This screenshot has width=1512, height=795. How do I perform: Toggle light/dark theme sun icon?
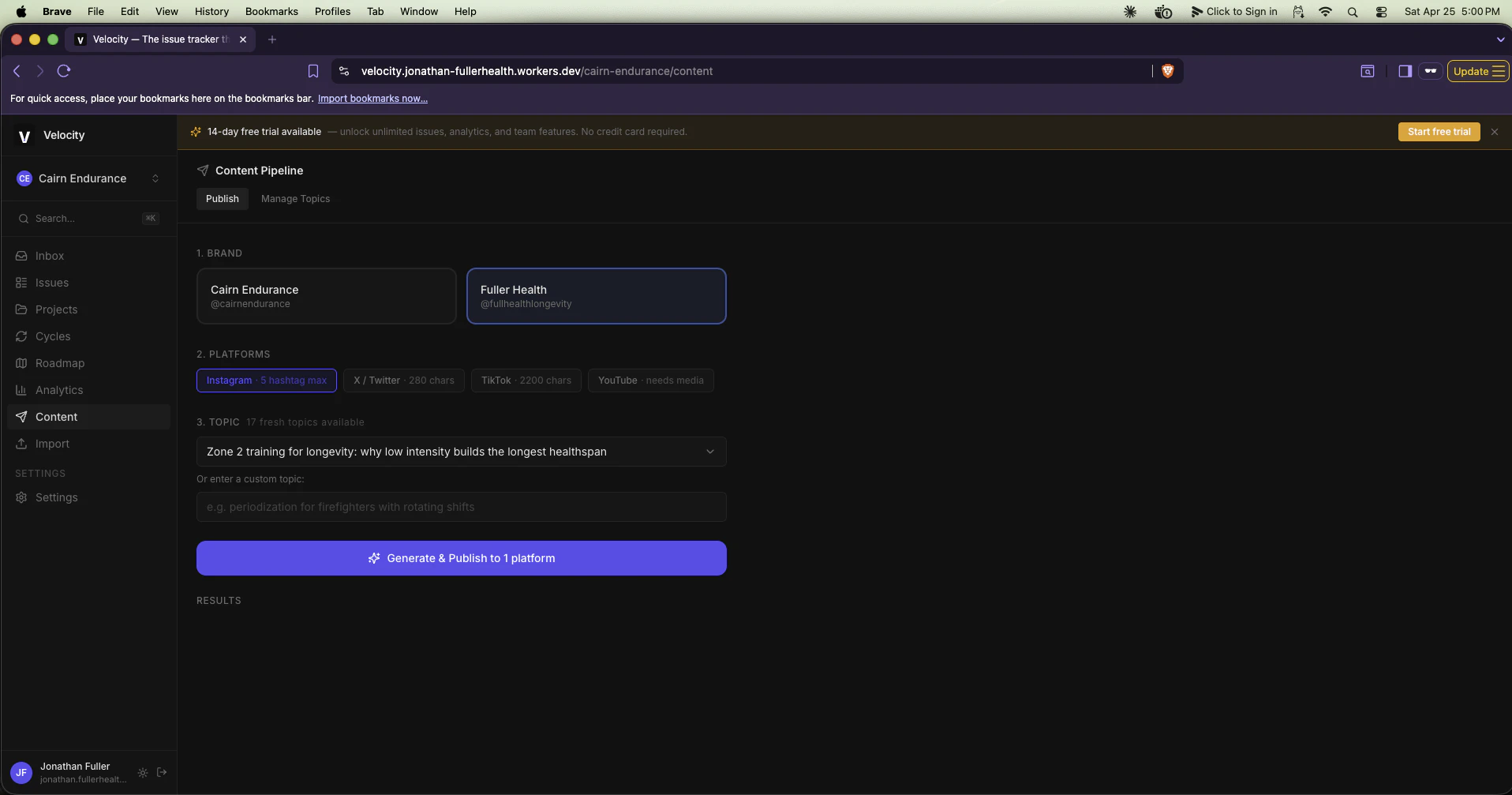tap(143, 773)
